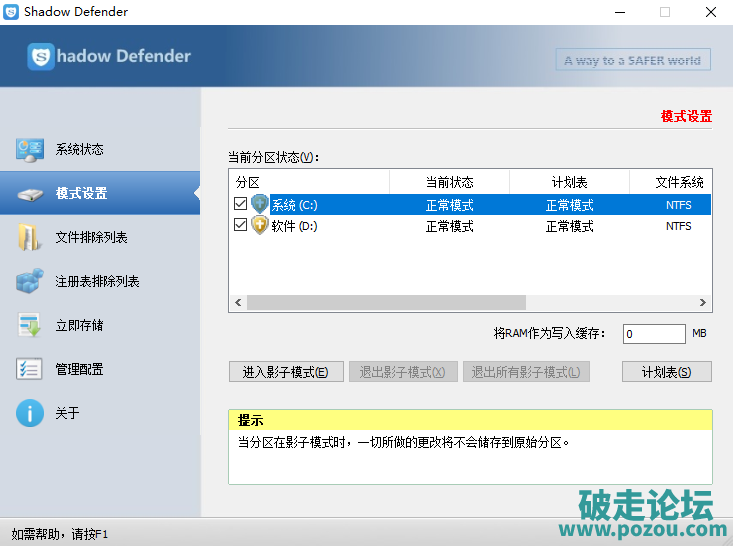Switch to 系统状态 sidebar page
This screenshot has width=733, height=546.
click(x=79, y=150)
